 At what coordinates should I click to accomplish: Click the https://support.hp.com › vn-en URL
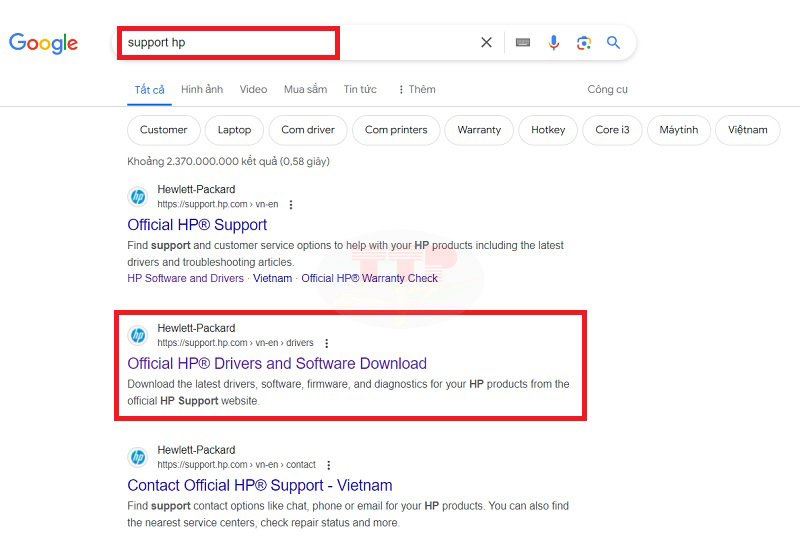tap(218, 205)
